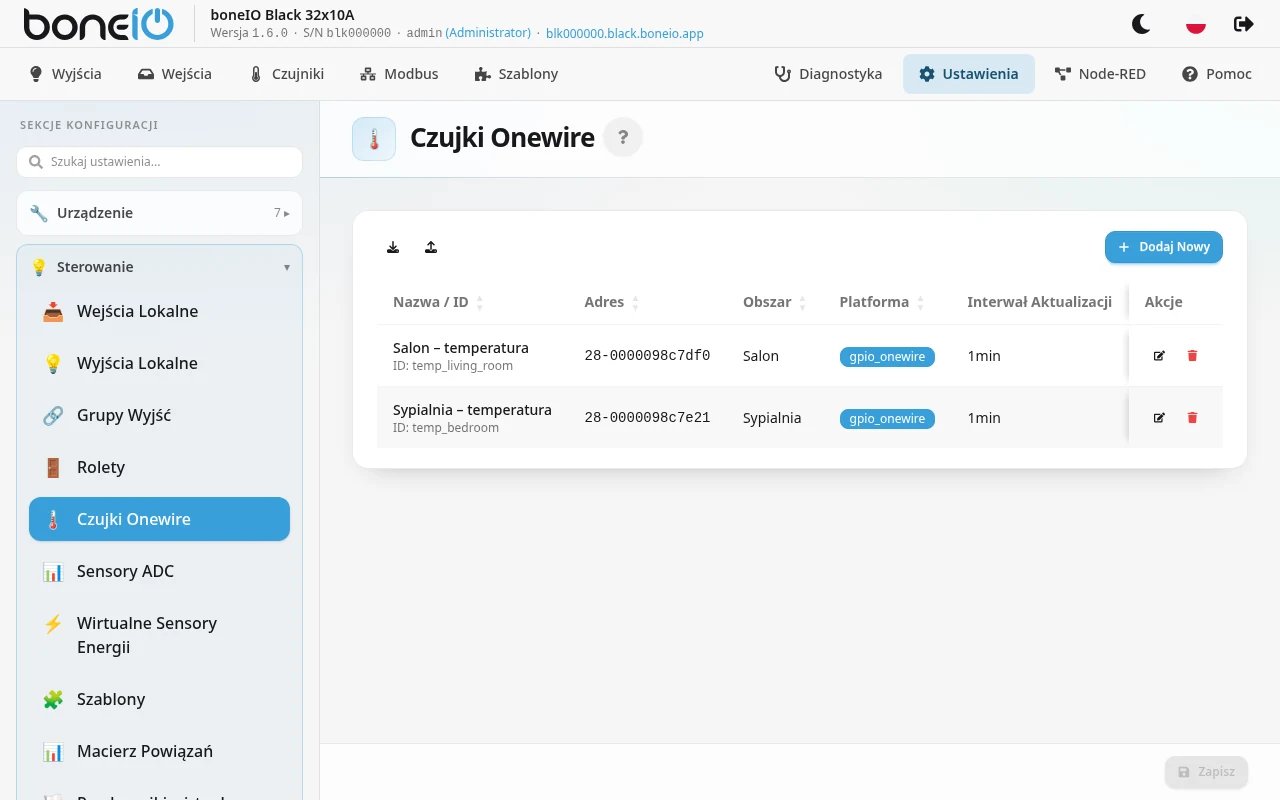Open the Pomoc help page
Image resolution: width=1280 pixels, height=800 pixels.
(1217, 74)
